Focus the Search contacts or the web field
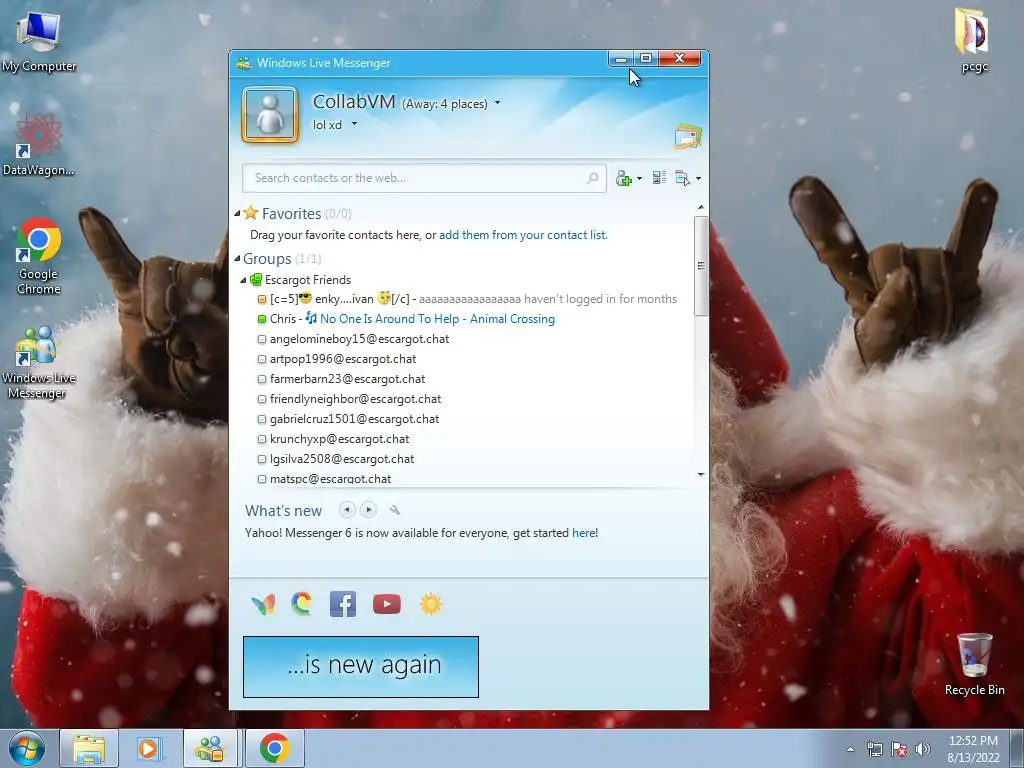The height and width of the screenshot is (768, 1024). point(424,178)
